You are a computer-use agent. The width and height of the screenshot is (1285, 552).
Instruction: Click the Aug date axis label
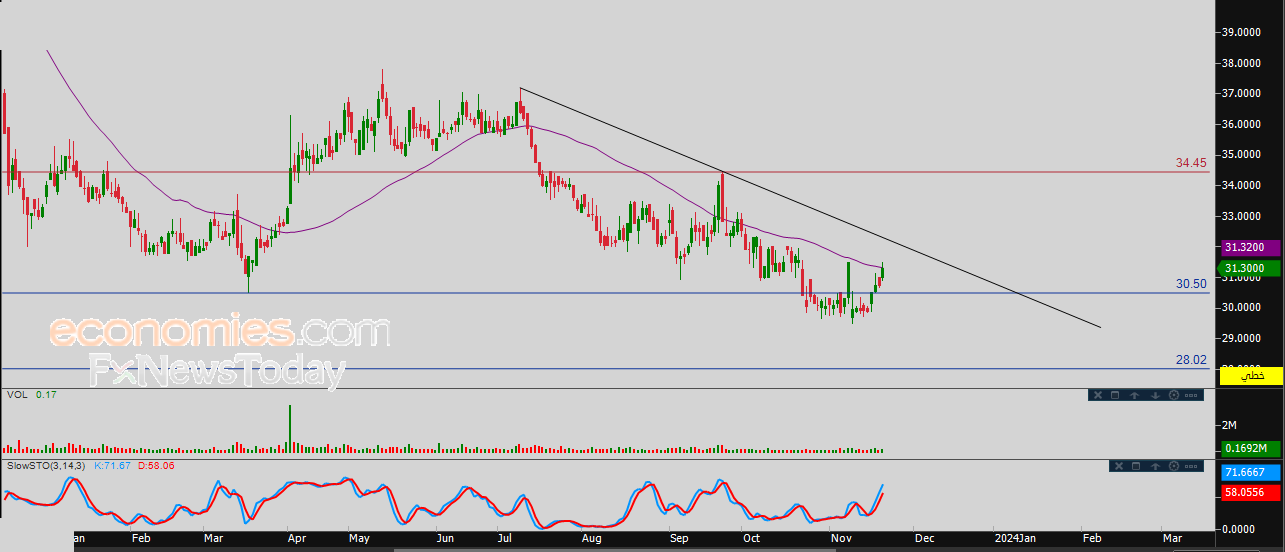pos(591,538)
